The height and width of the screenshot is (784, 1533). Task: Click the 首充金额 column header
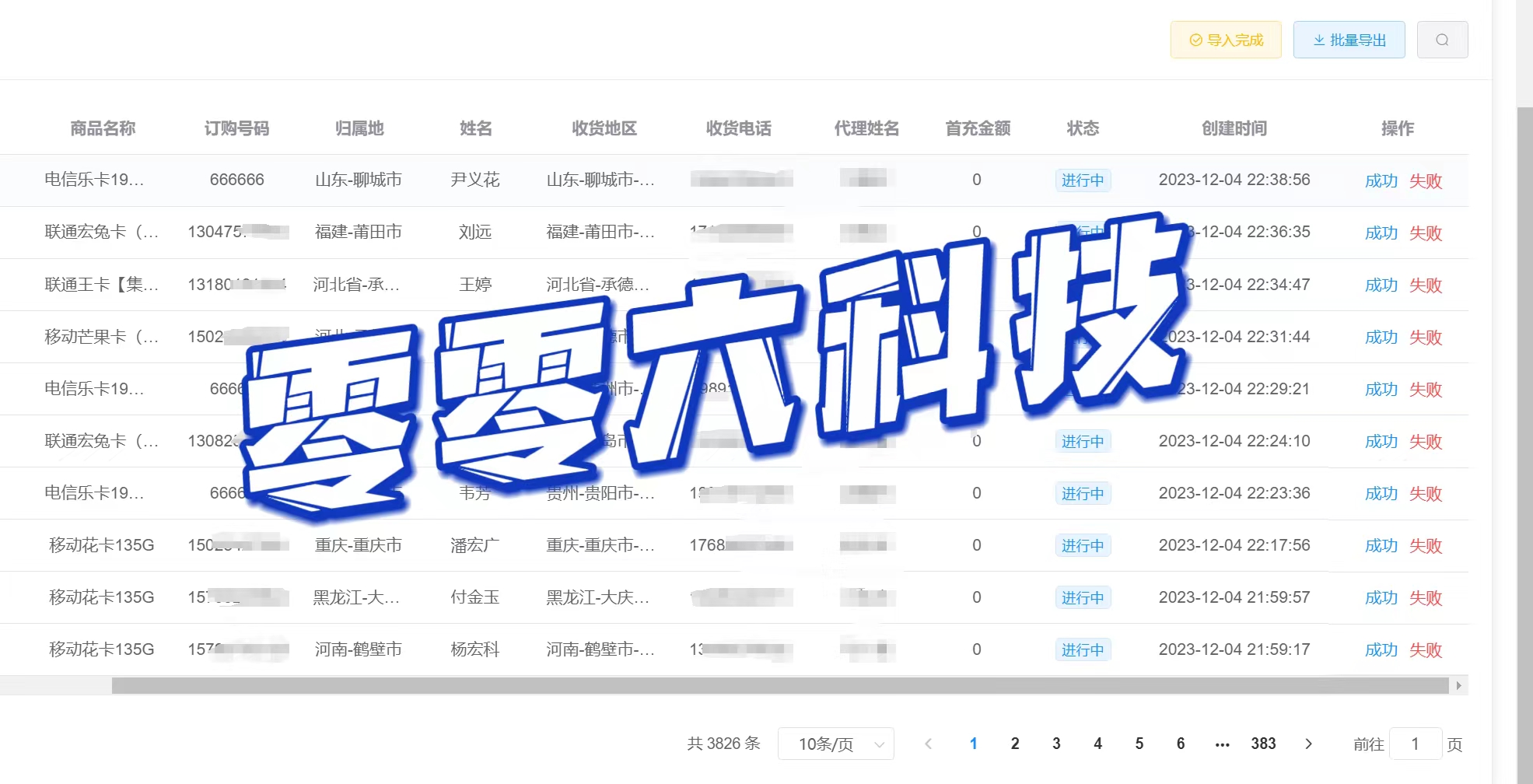[978, 128]
